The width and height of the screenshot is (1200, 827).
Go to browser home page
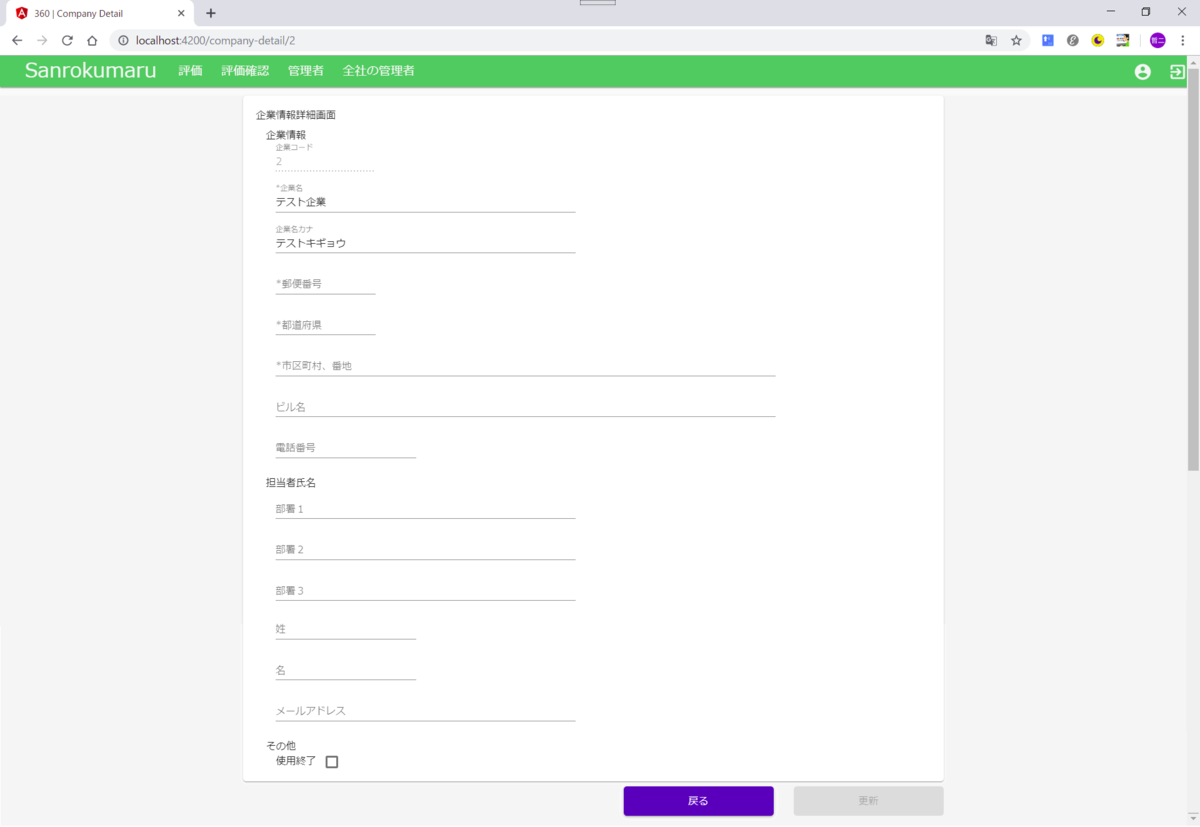point(92,41)
